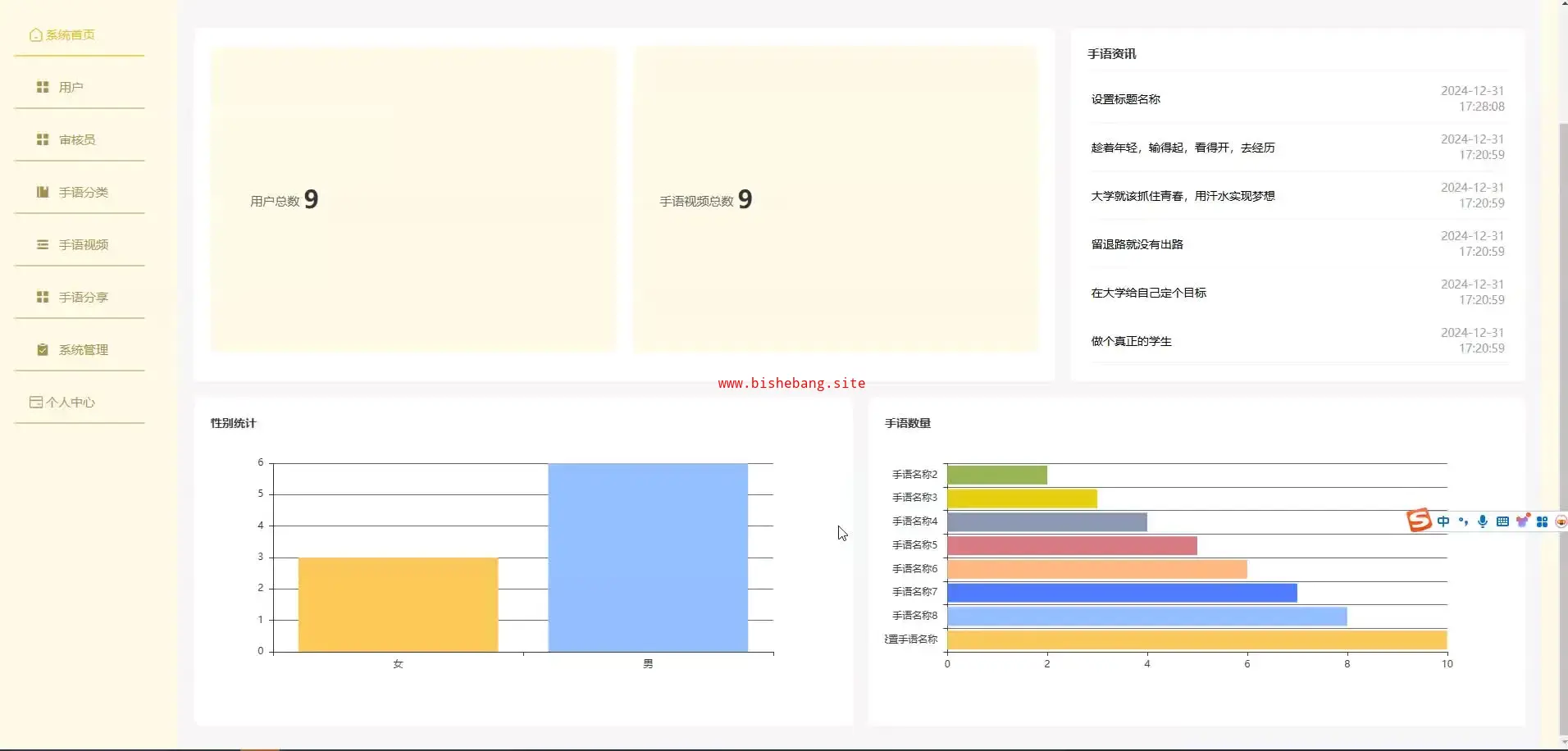
Task: Open the 系统首页 menu item
Action: [79, 35]
